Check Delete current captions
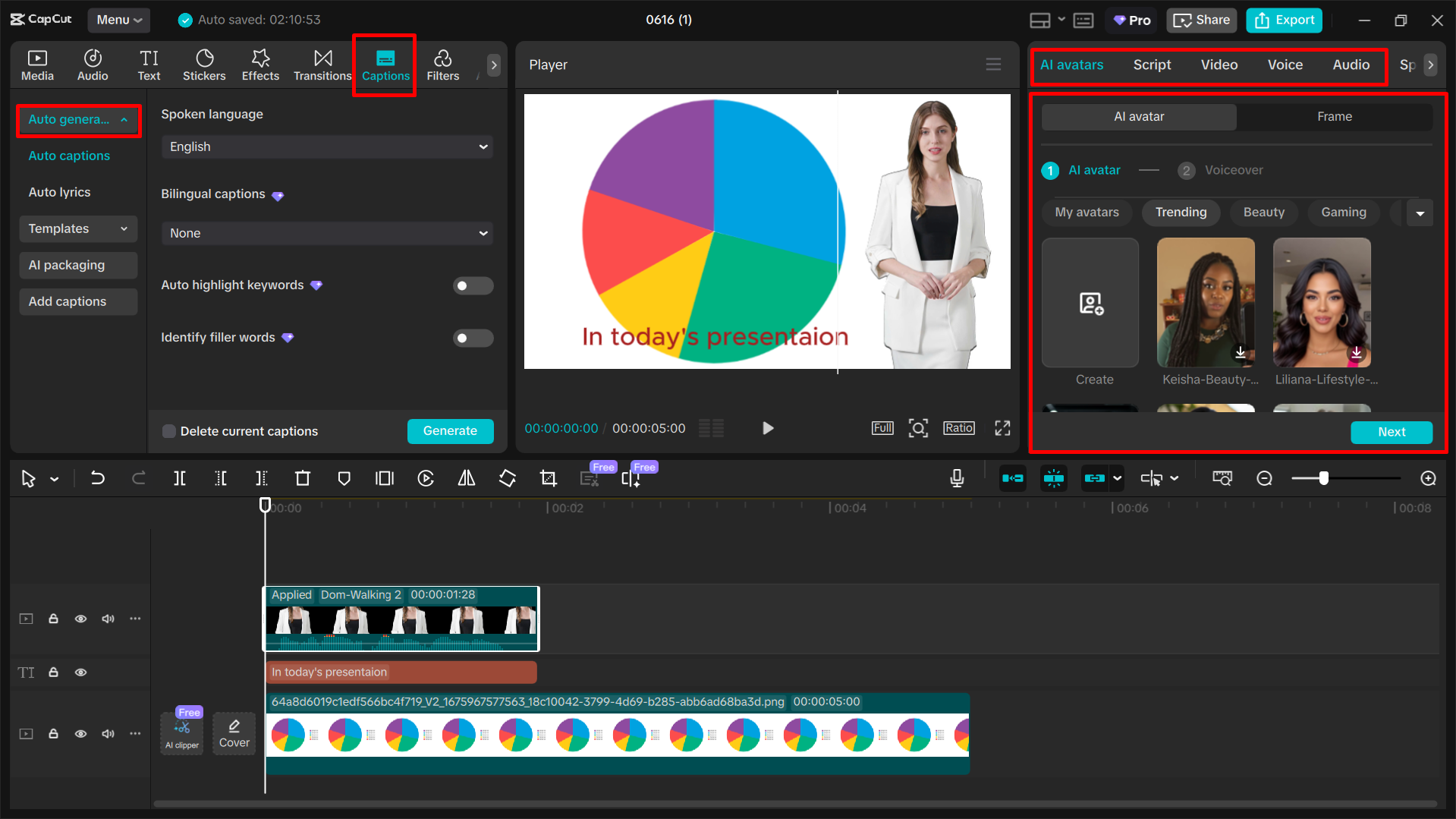The image size is (1456, 819). click(168, 431)
